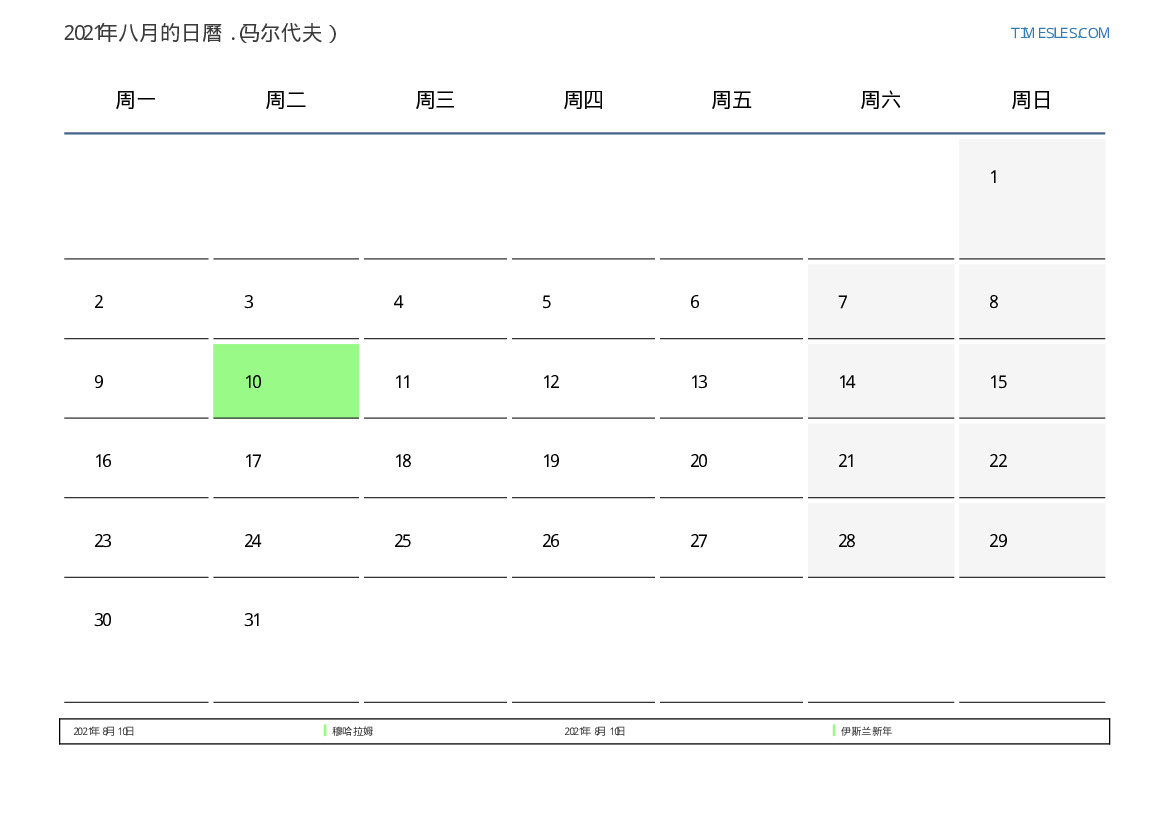Pick day 11 in the grid
The height and width of the screenshot is (827, 1169).
point(435,381)
